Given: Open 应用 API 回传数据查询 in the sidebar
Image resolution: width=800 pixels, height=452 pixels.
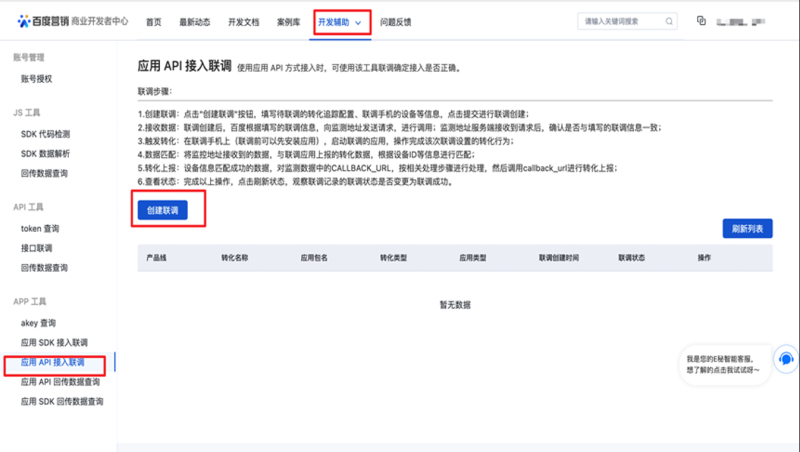Looking at the screenshot, I should (x=60, y=382).
